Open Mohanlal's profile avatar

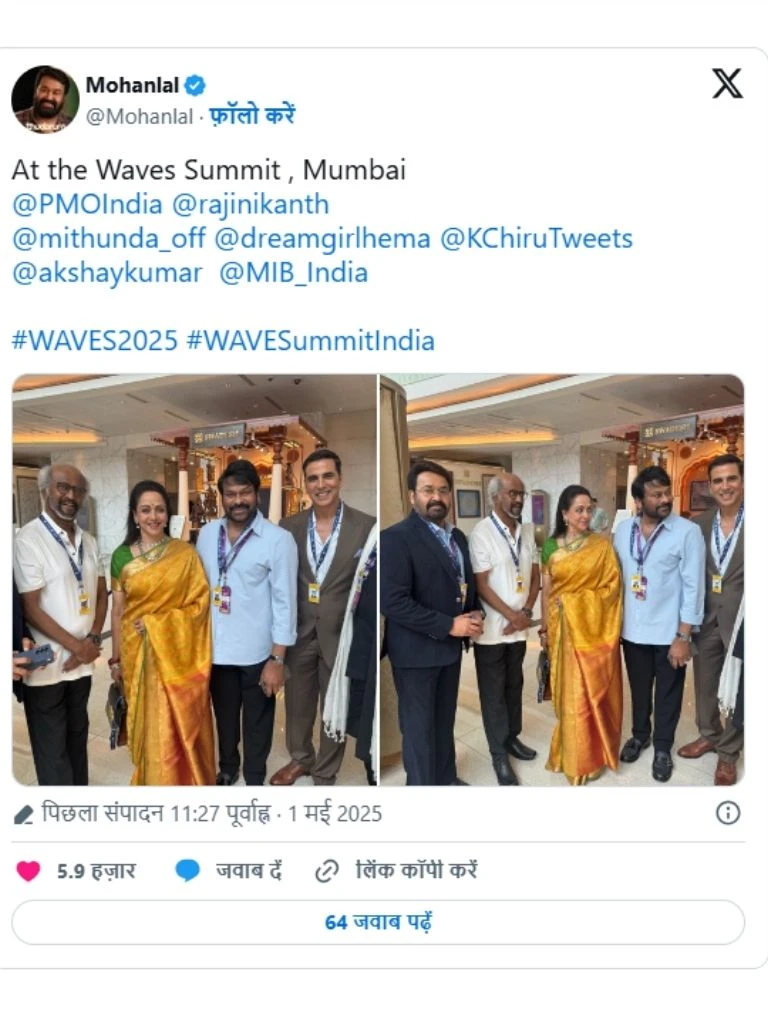(45, 99)
